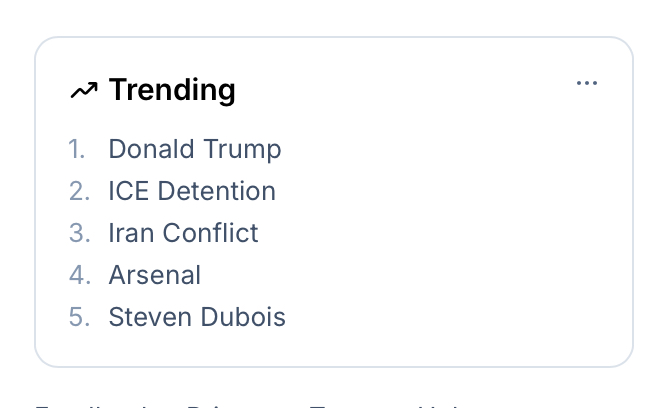Open the Arsenal trending topic

pyautogui.click(x=155, y=275)
